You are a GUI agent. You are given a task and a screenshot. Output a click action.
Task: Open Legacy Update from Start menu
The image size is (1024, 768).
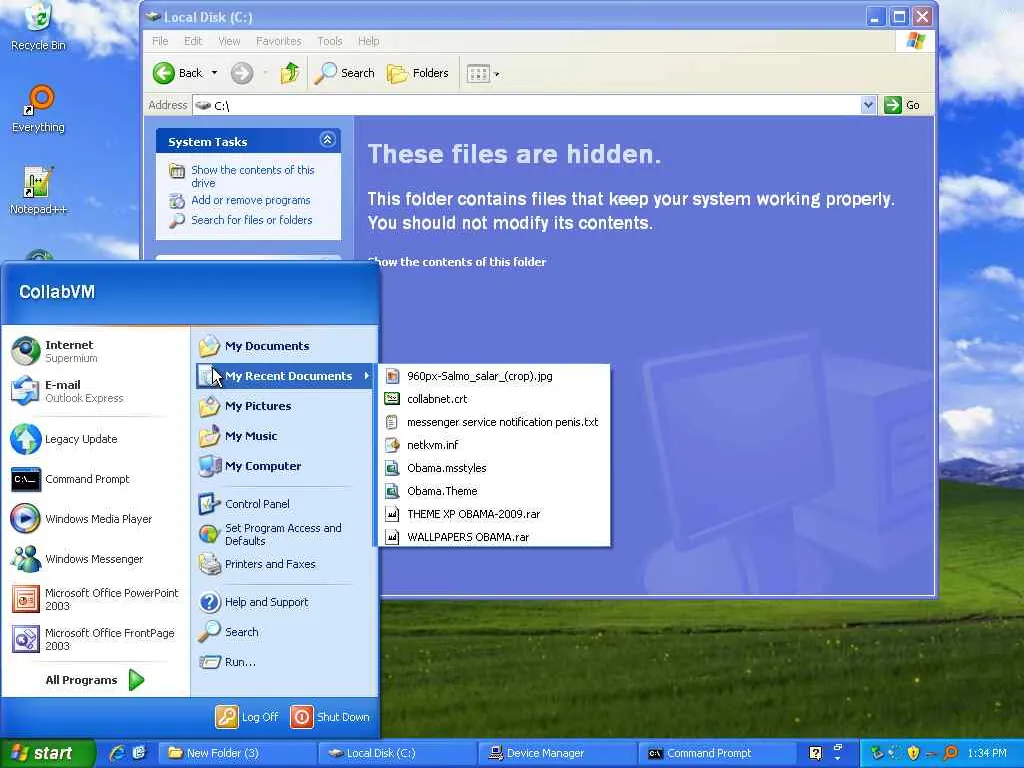click(95, 439)
